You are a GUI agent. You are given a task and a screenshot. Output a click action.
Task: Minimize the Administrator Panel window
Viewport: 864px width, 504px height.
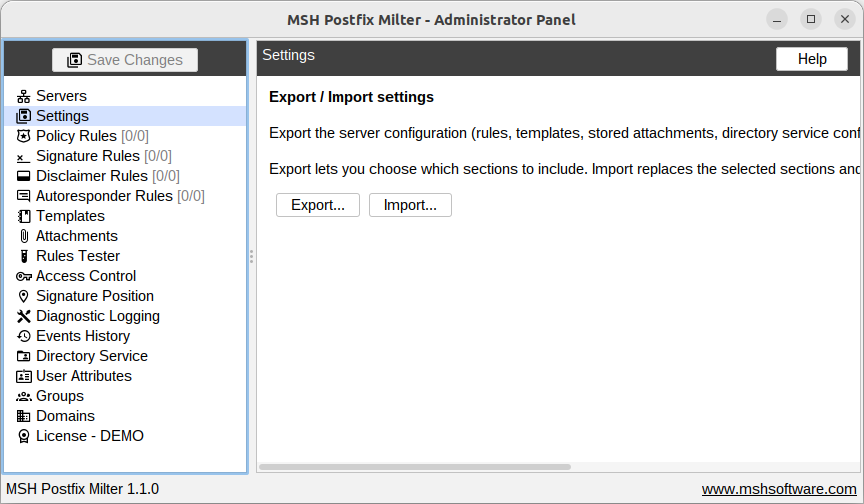777,20
